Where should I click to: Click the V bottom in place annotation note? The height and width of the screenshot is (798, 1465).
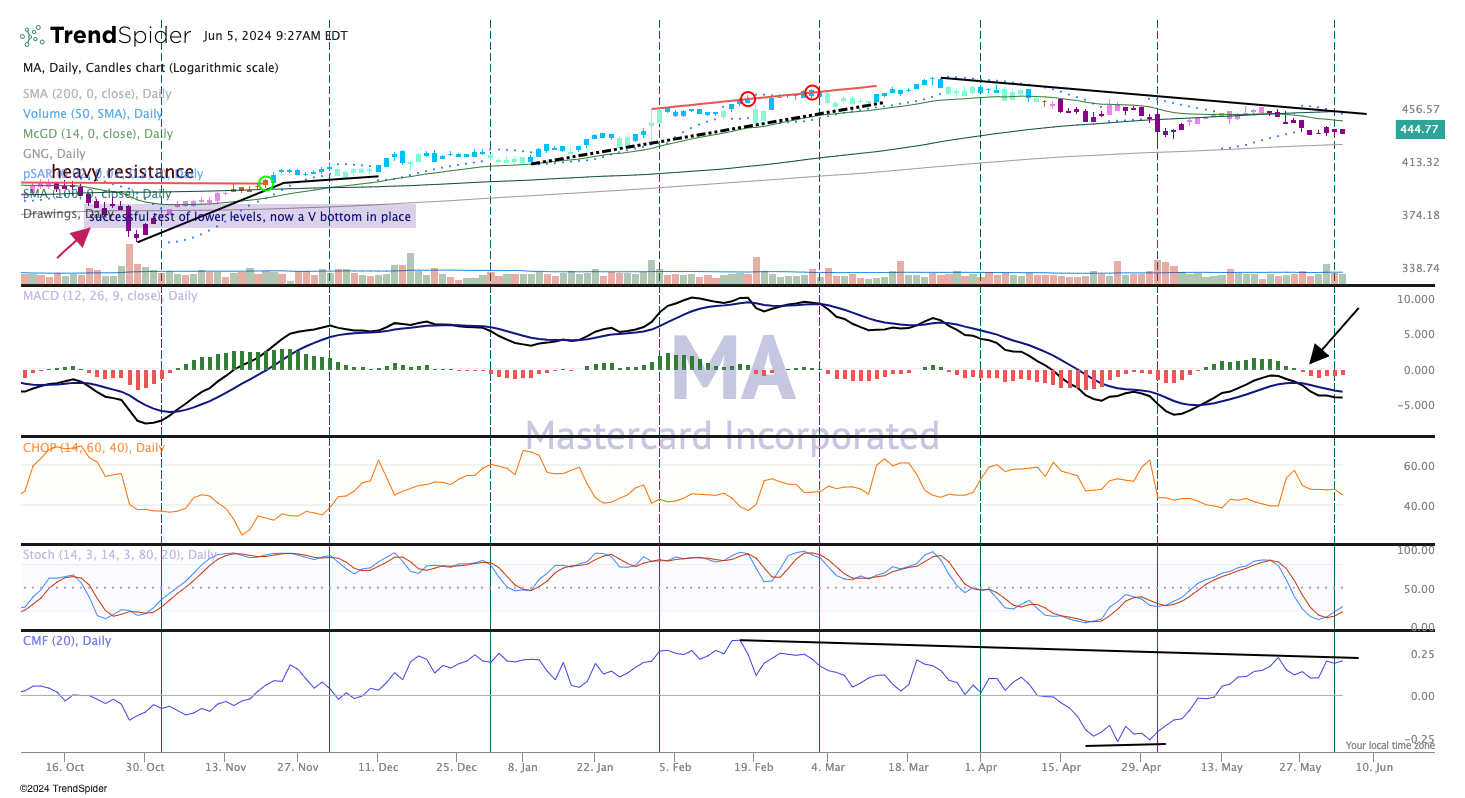pyautogui.click(x=250, y=217)
